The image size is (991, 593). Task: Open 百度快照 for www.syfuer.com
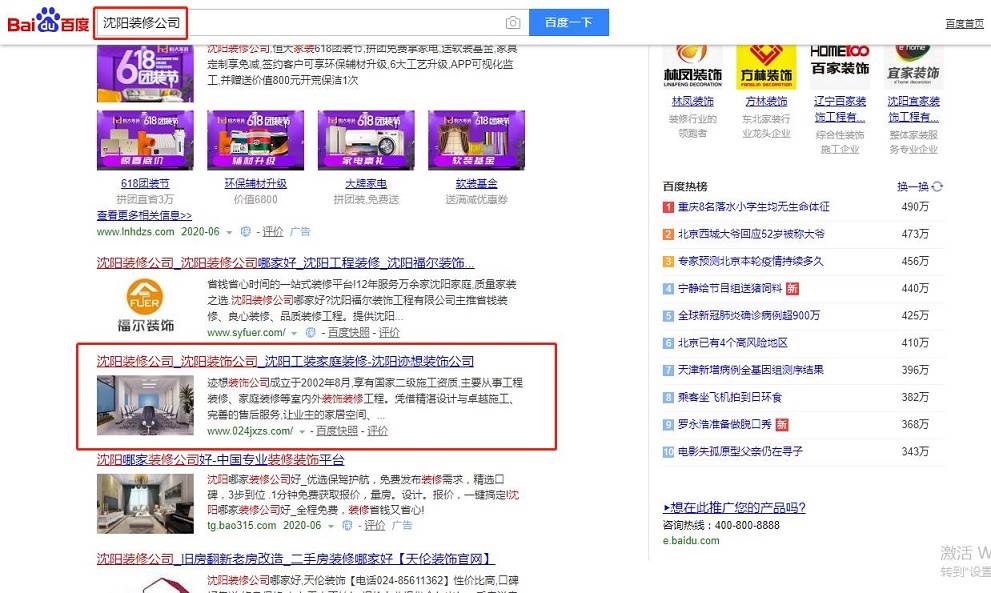click(348, 333)
